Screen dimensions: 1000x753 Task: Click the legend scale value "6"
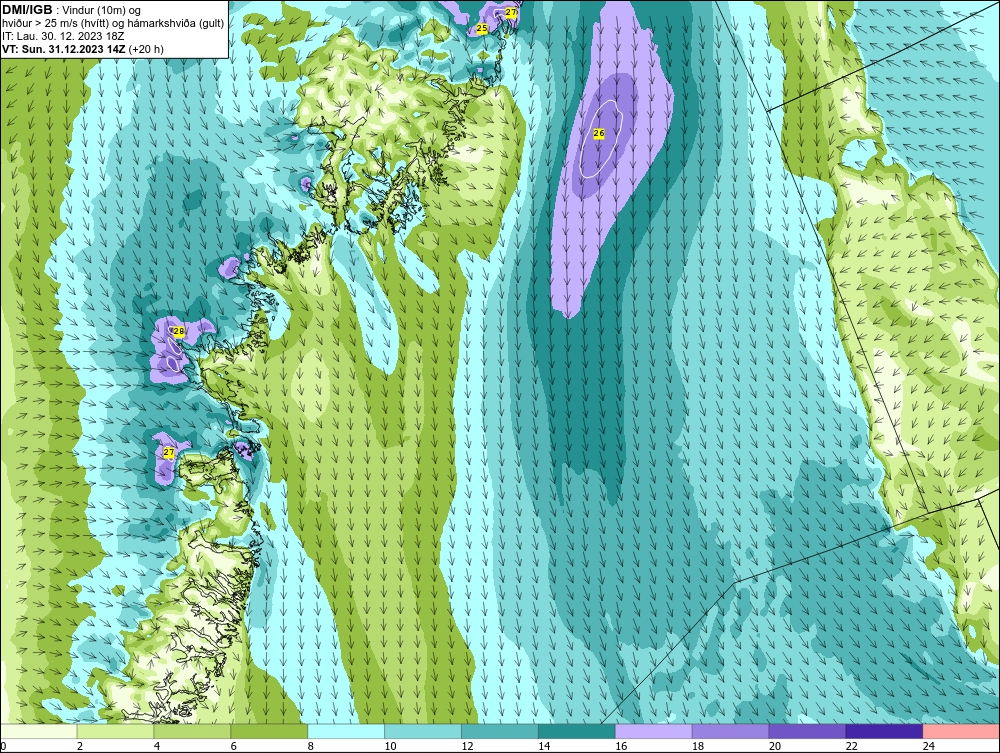[233, 746]
